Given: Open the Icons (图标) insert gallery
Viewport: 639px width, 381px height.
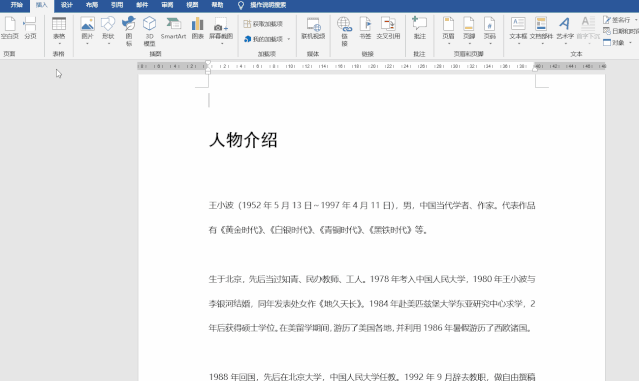Looking at the screenshot, I should click(x=129, y=31).
